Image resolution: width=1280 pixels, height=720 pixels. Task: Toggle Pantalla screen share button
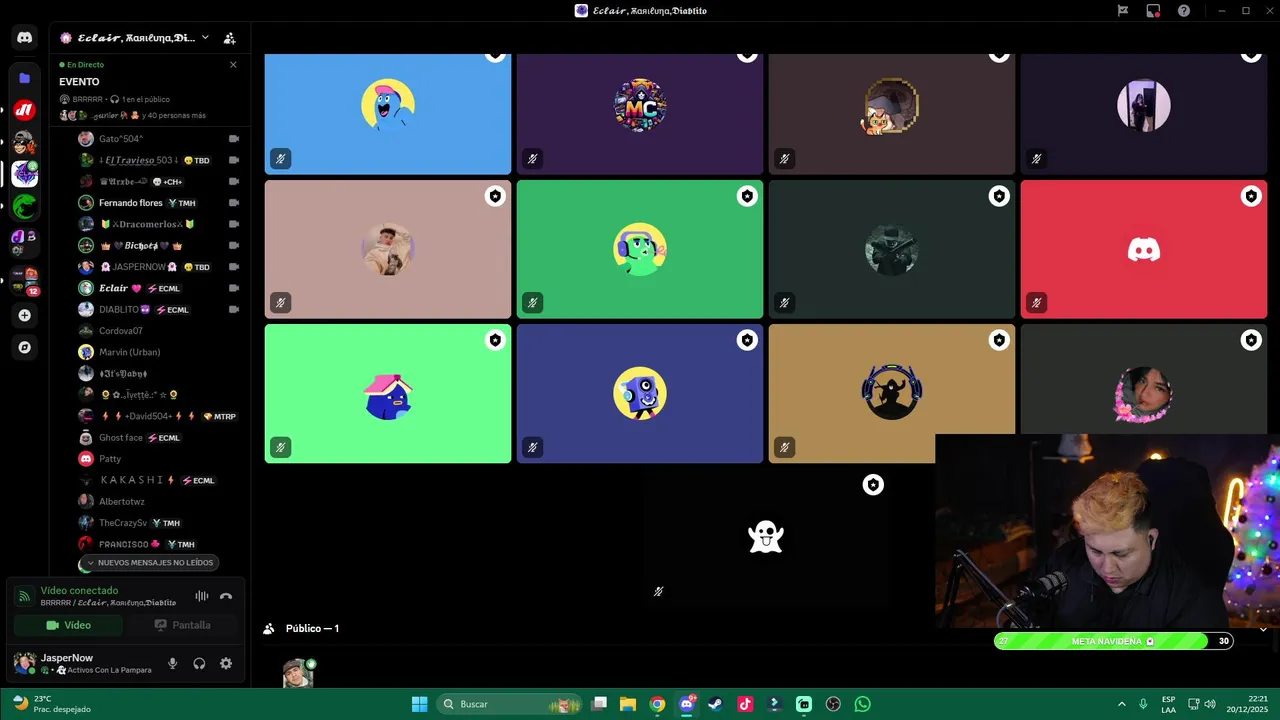tap(182, 625)
